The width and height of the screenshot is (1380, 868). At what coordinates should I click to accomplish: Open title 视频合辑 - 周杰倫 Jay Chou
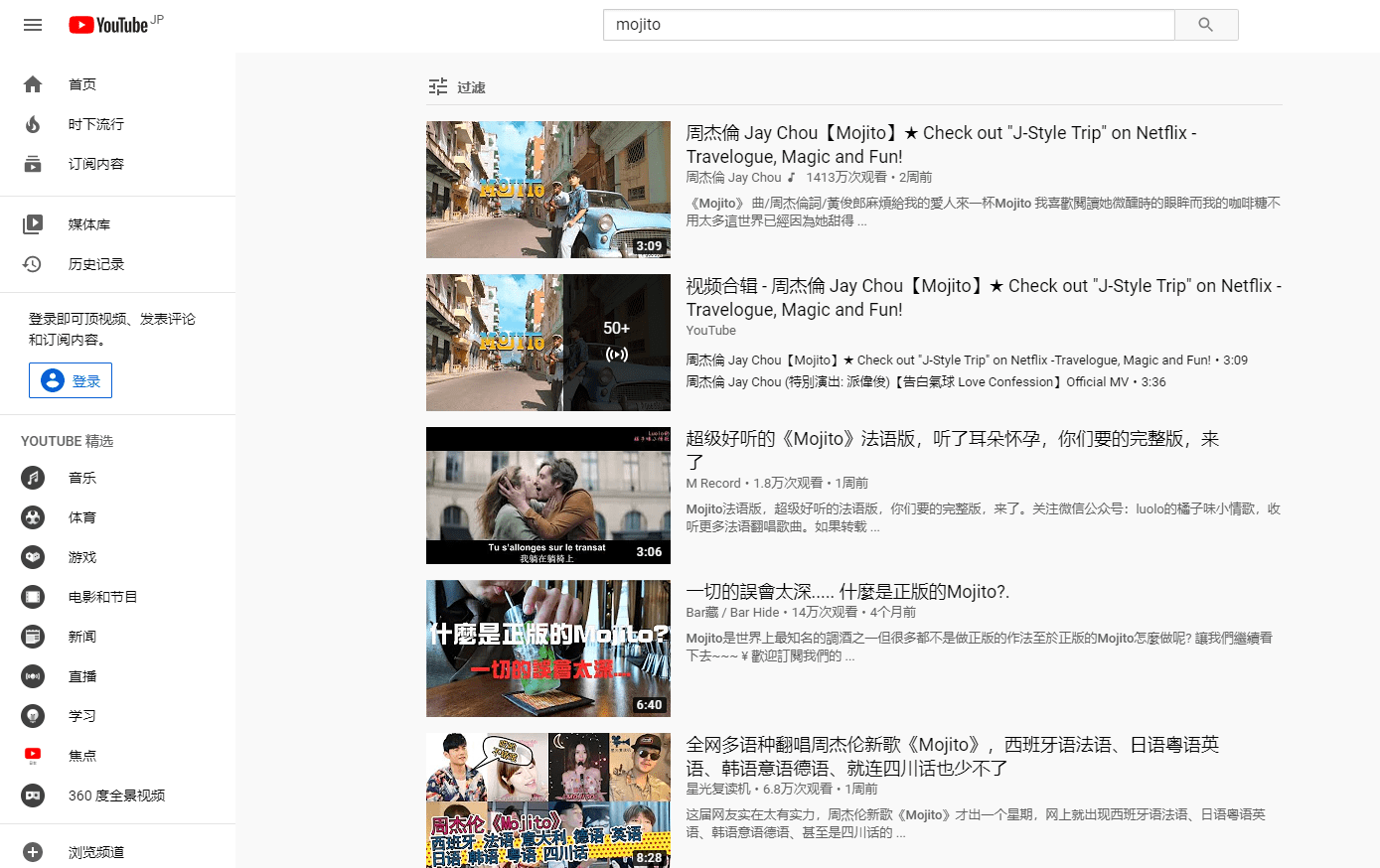(x=984, y=298)
